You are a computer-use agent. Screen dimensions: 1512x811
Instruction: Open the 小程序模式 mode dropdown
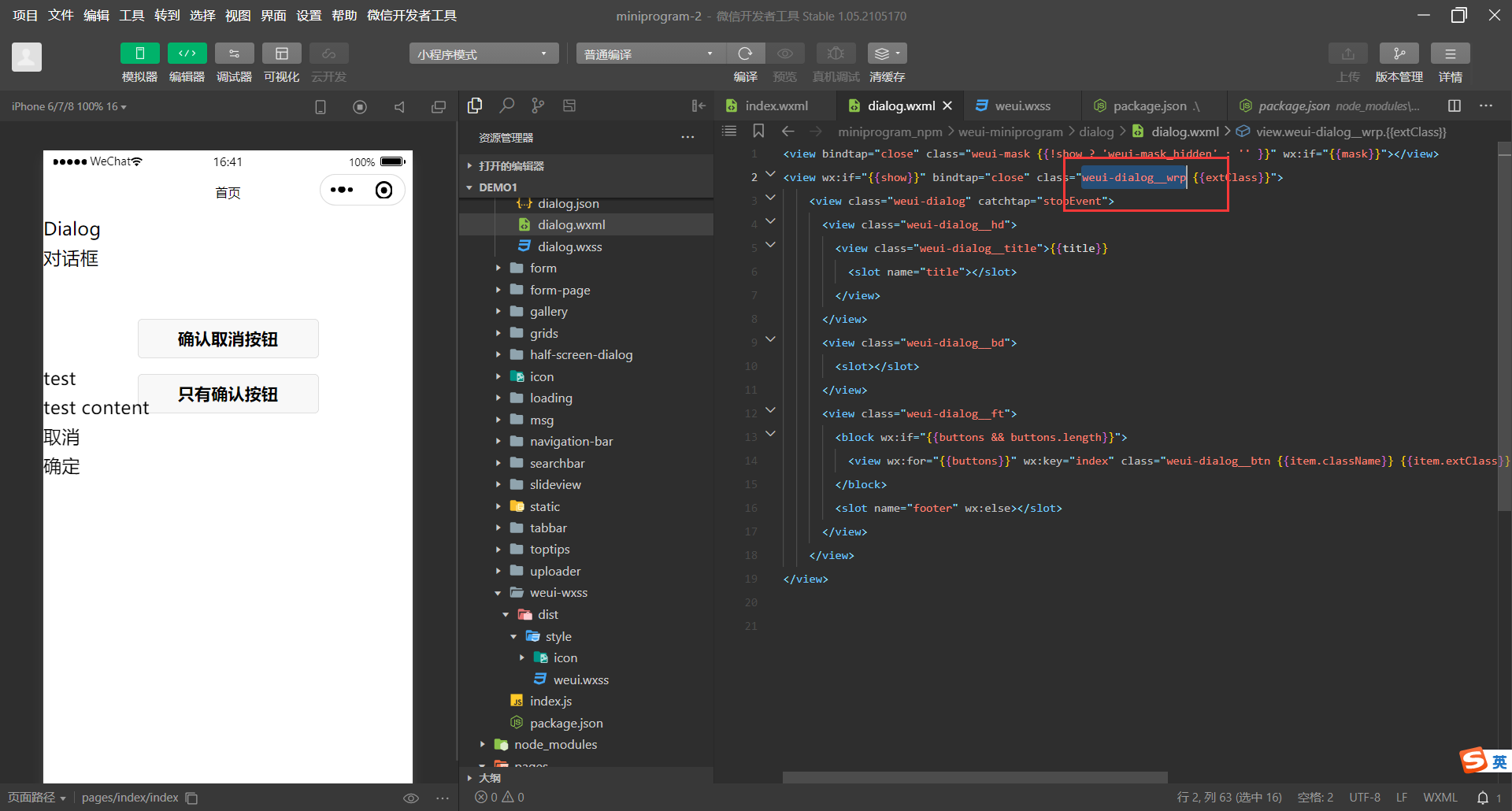pyautogui.click(x=484, y=54)
